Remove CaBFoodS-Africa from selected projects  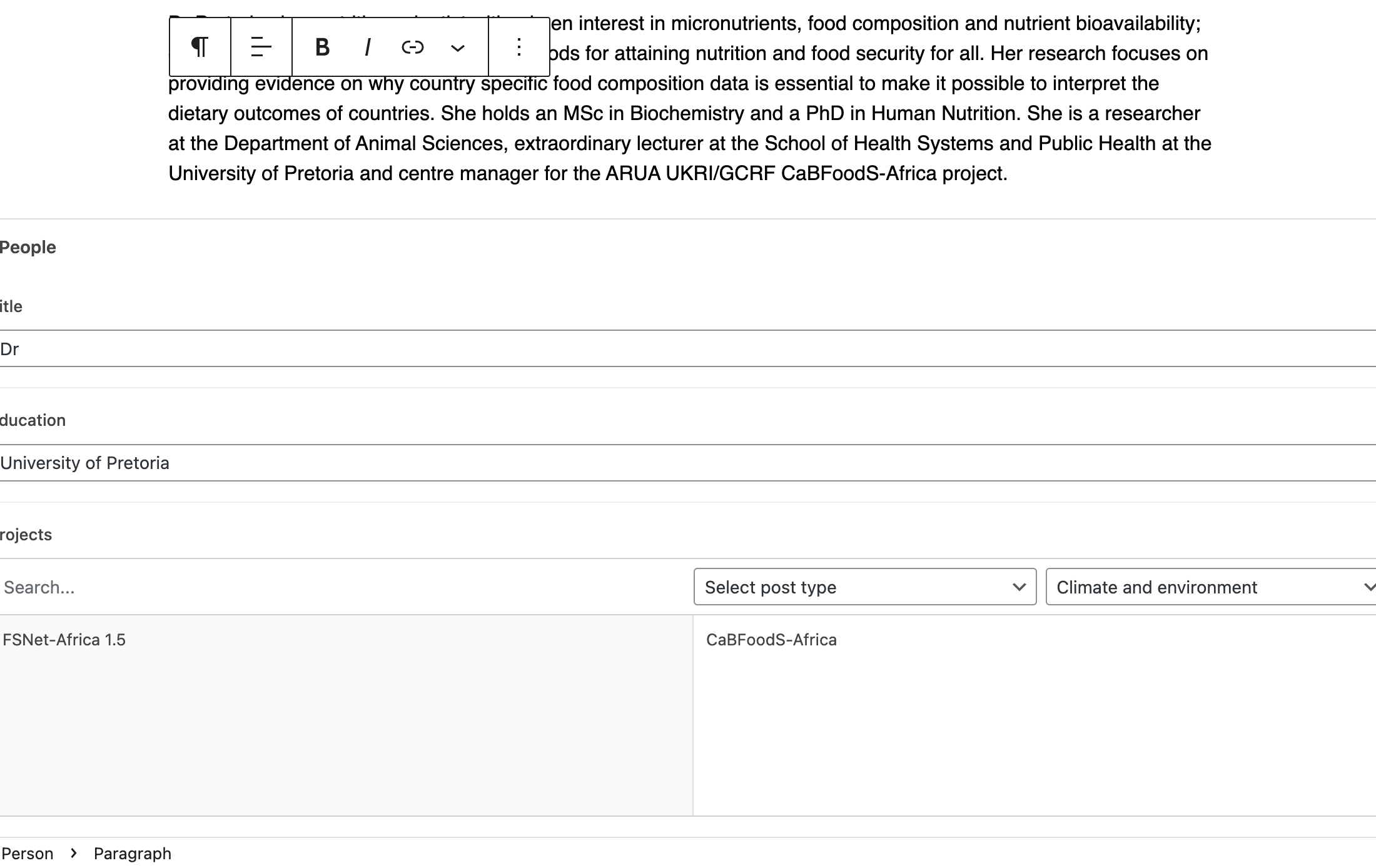point(771,640)
